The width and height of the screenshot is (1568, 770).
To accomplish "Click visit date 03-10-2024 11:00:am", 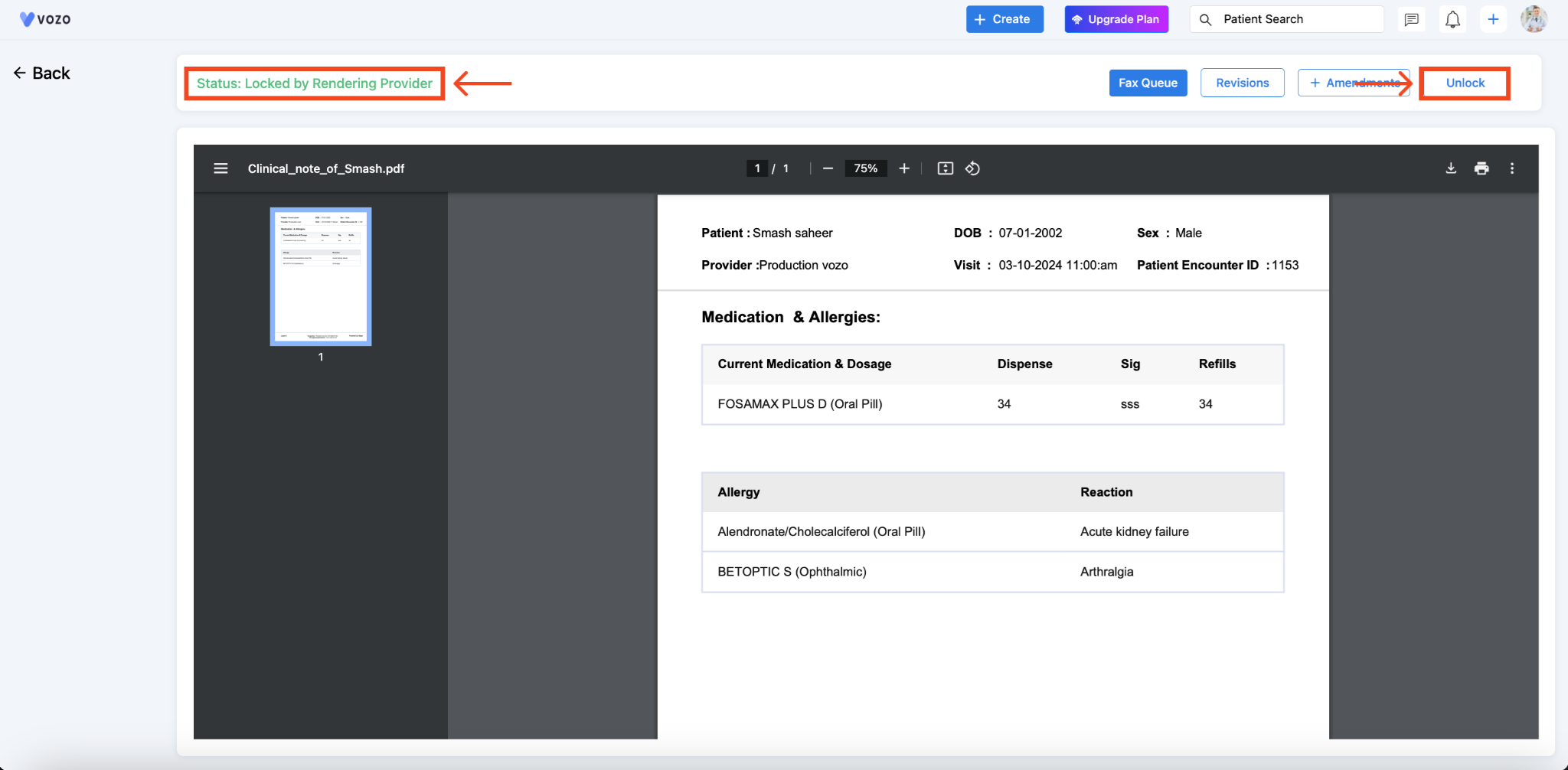I will (x=1058, y=265).
